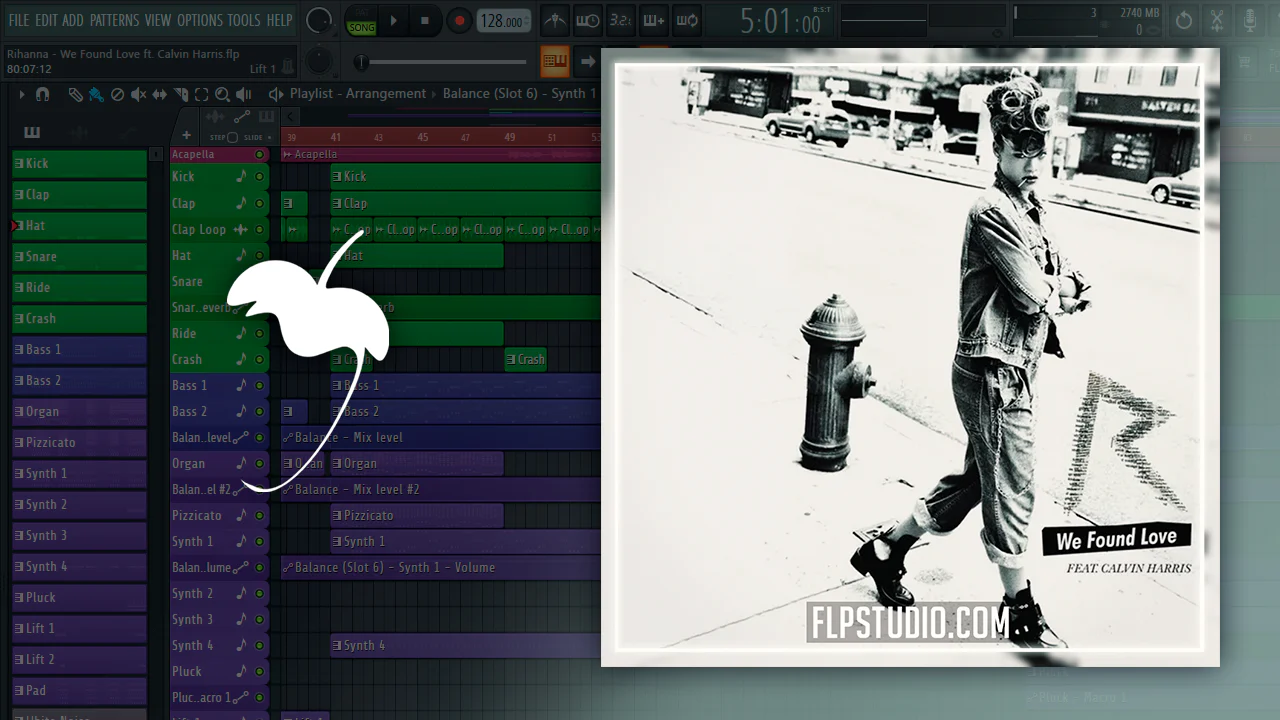The width and height of the screenshot is (1280, 720).
Task: Click the speaker icon before Playlist title
Action: coord(276,94)
